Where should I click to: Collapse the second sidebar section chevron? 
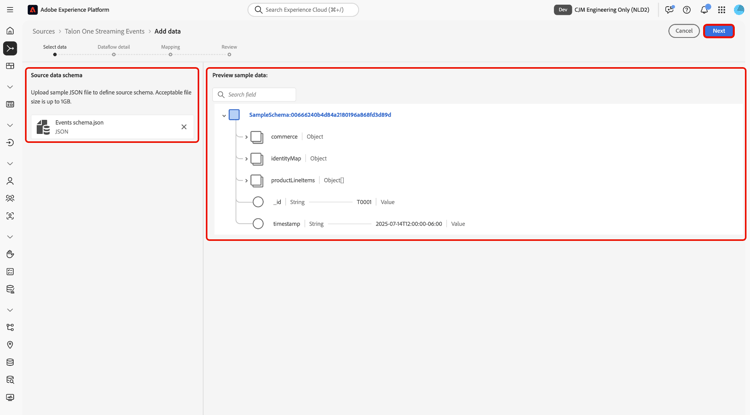pos(10,125)
